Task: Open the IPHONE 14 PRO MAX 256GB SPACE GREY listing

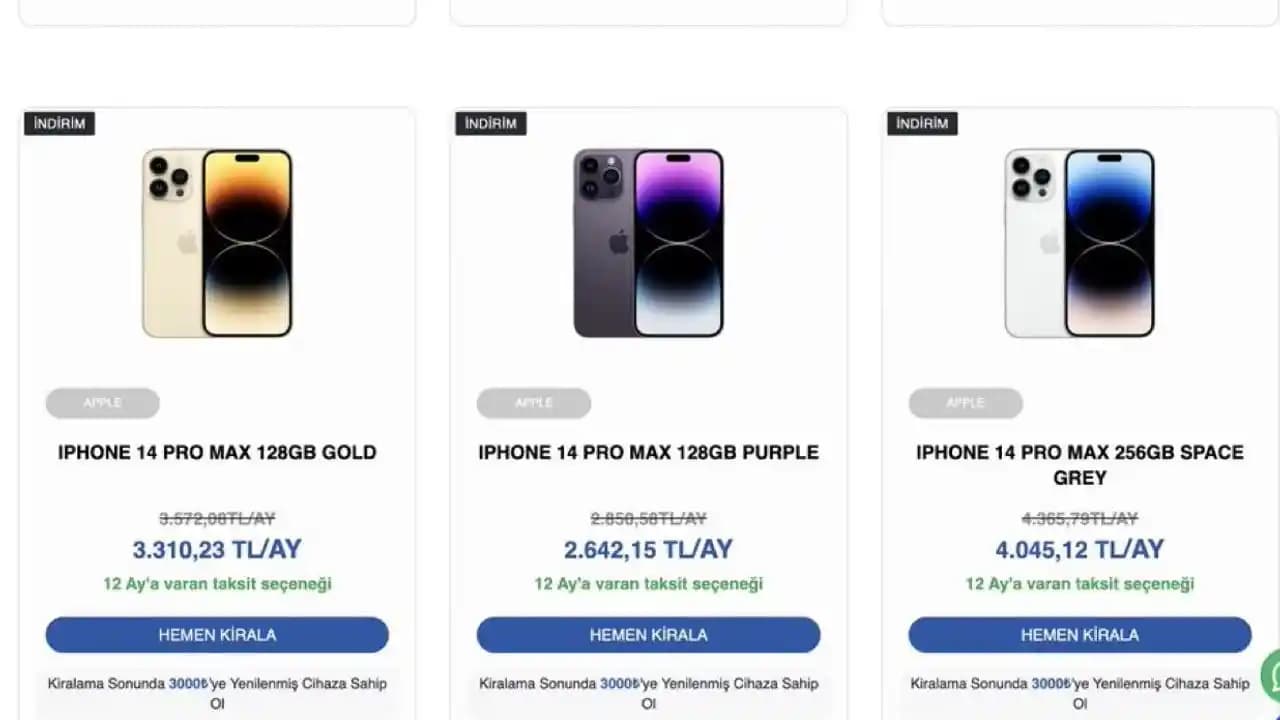Action: tap(1080, 465)
